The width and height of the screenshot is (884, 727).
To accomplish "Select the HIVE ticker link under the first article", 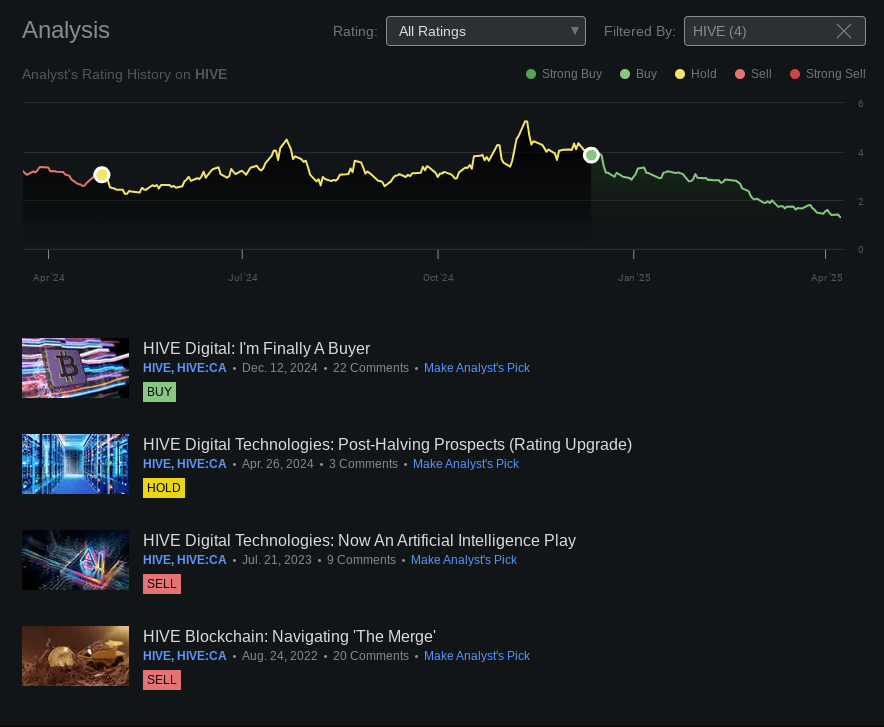I will tap(156, 368).
